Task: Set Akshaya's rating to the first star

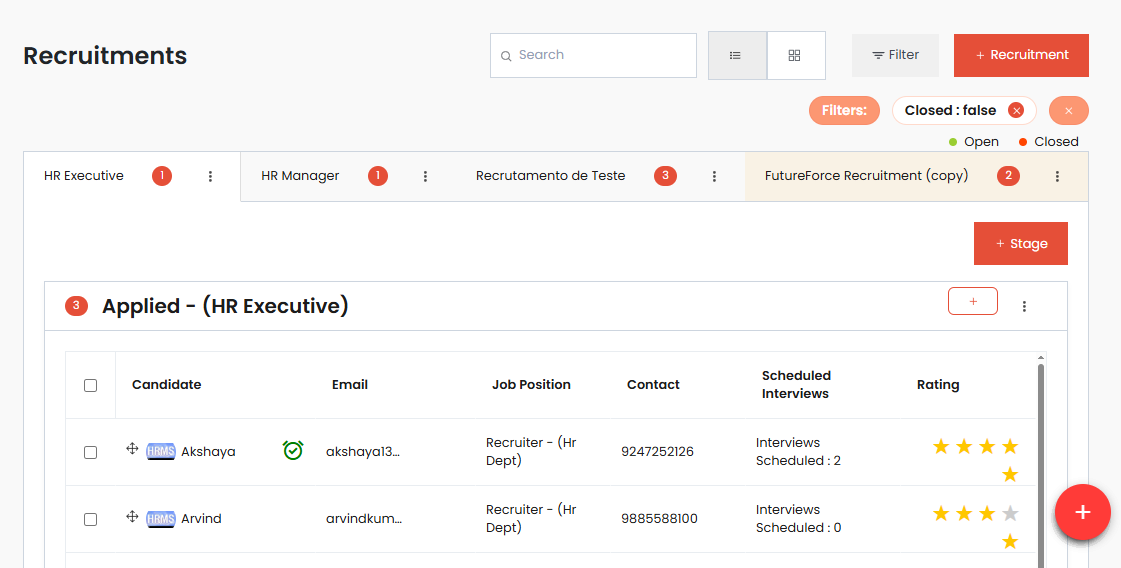Action: pyautogui.click(x=941, y=446)
